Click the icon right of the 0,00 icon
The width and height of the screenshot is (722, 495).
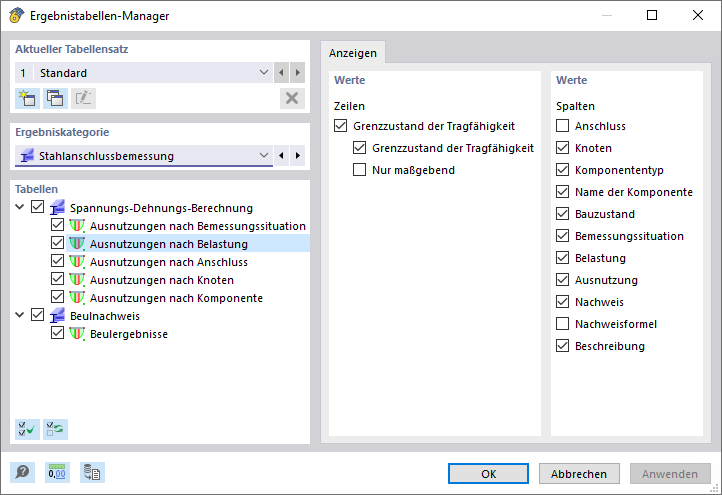pyautogui.click(x=93, y=473)
